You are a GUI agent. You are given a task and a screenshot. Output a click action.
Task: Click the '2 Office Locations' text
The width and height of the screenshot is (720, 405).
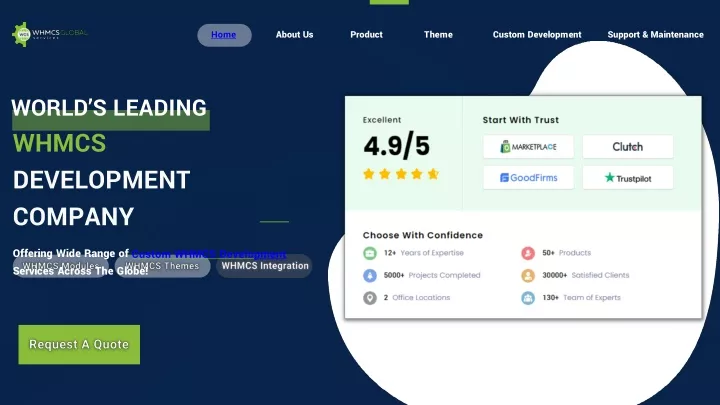(x=417, y=298)
